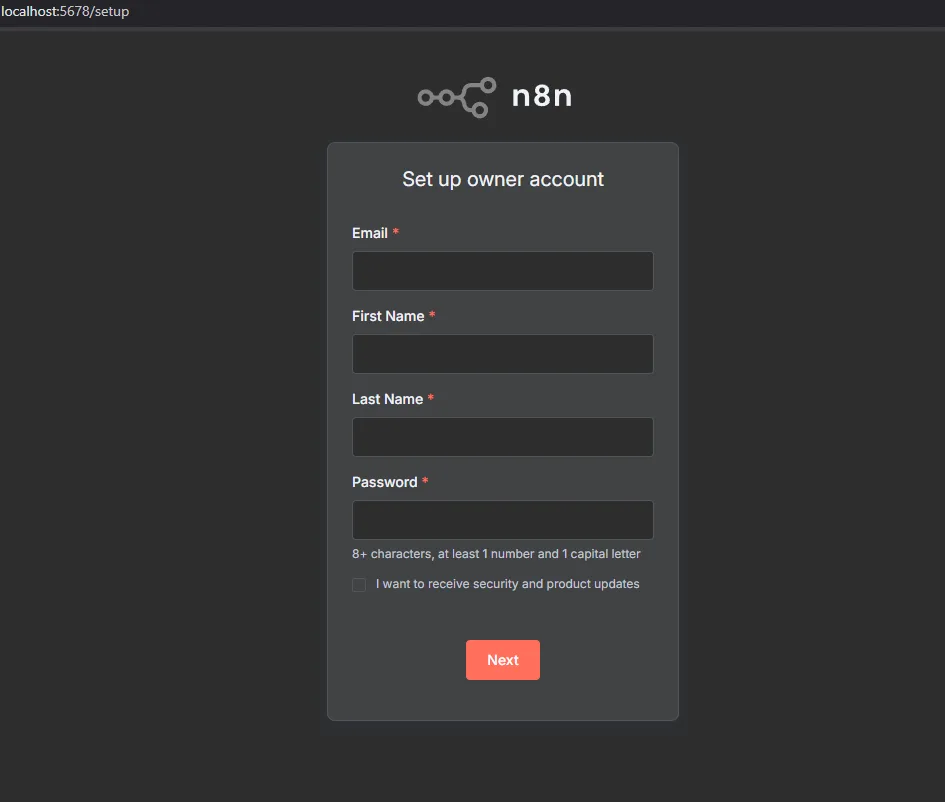
Task: Focus the First Name input field
Action: pos(502,354)
